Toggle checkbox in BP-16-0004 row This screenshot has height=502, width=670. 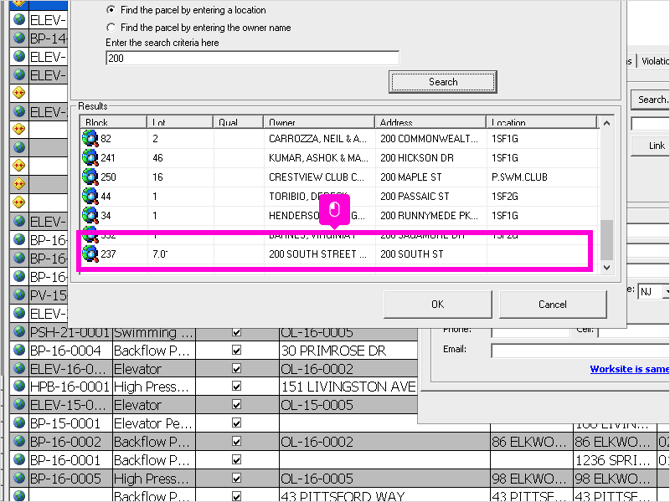pos(236,350)
